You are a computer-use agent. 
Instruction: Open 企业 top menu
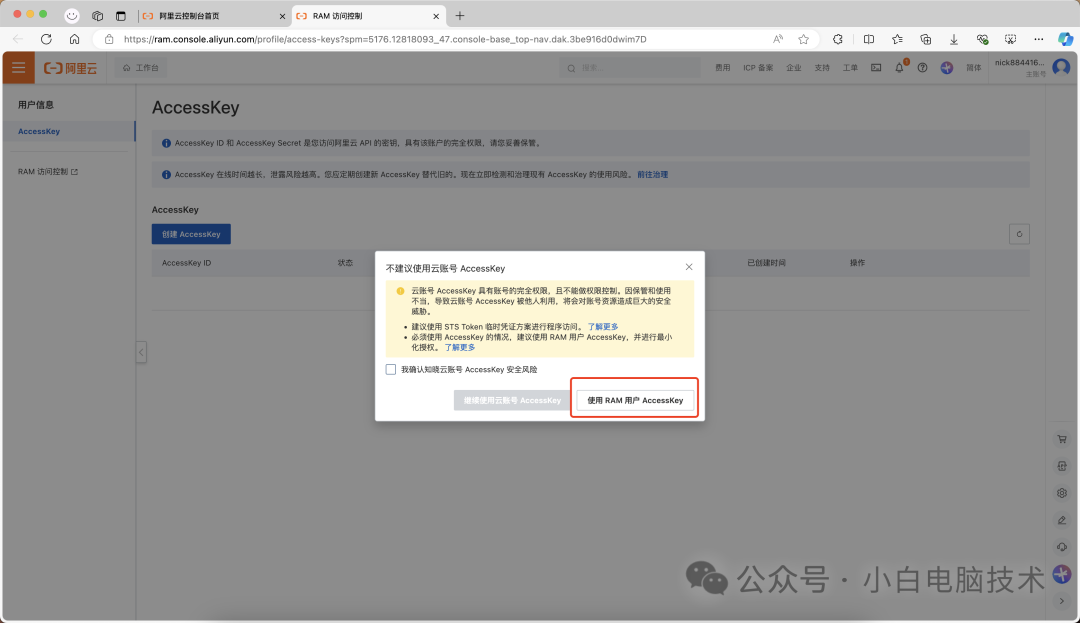point(794,67)
